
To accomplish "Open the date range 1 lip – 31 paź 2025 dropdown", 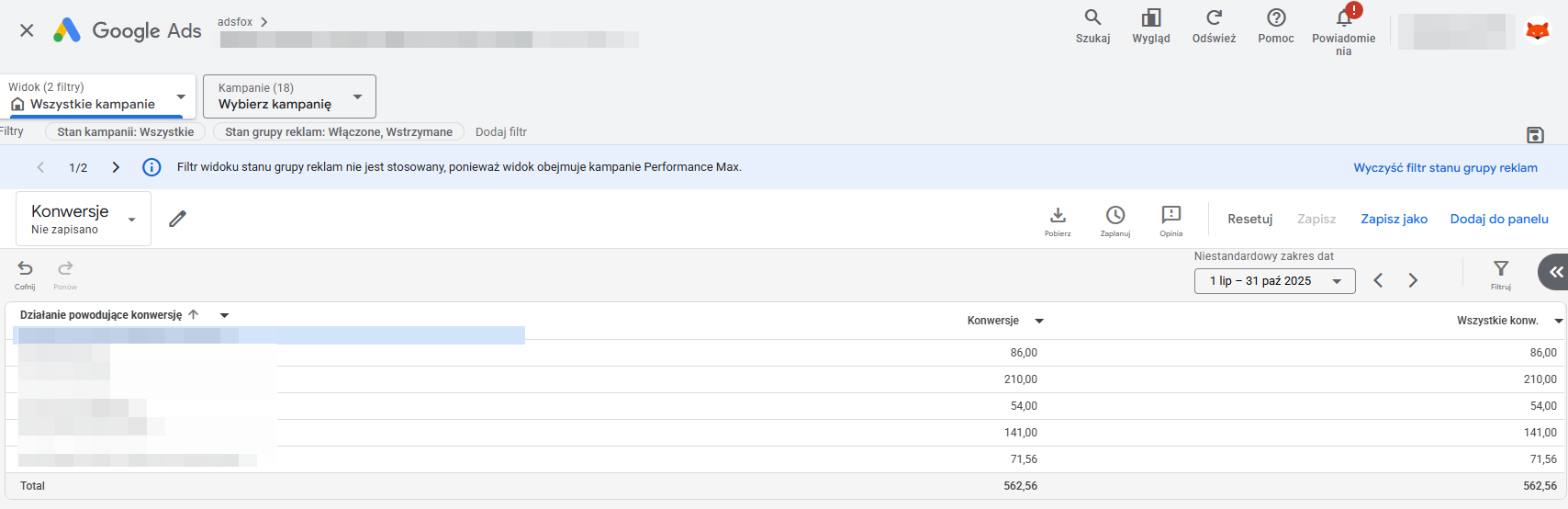I will coord(1274,281).
